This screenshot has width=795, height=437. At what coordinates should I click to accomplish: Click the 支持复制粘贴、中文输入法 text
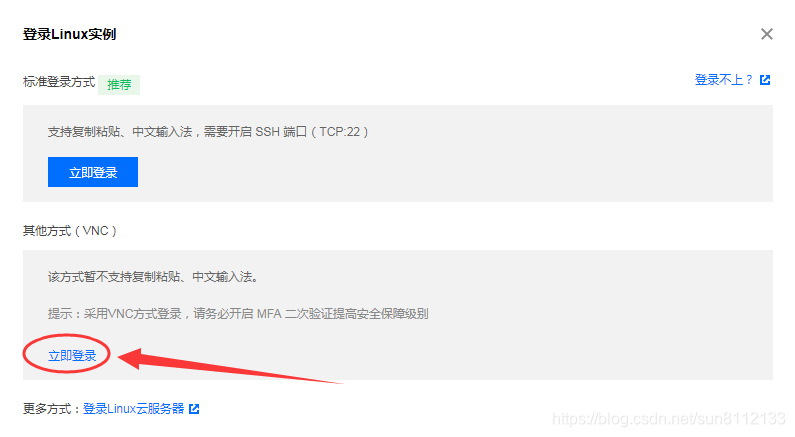(120, 132)
